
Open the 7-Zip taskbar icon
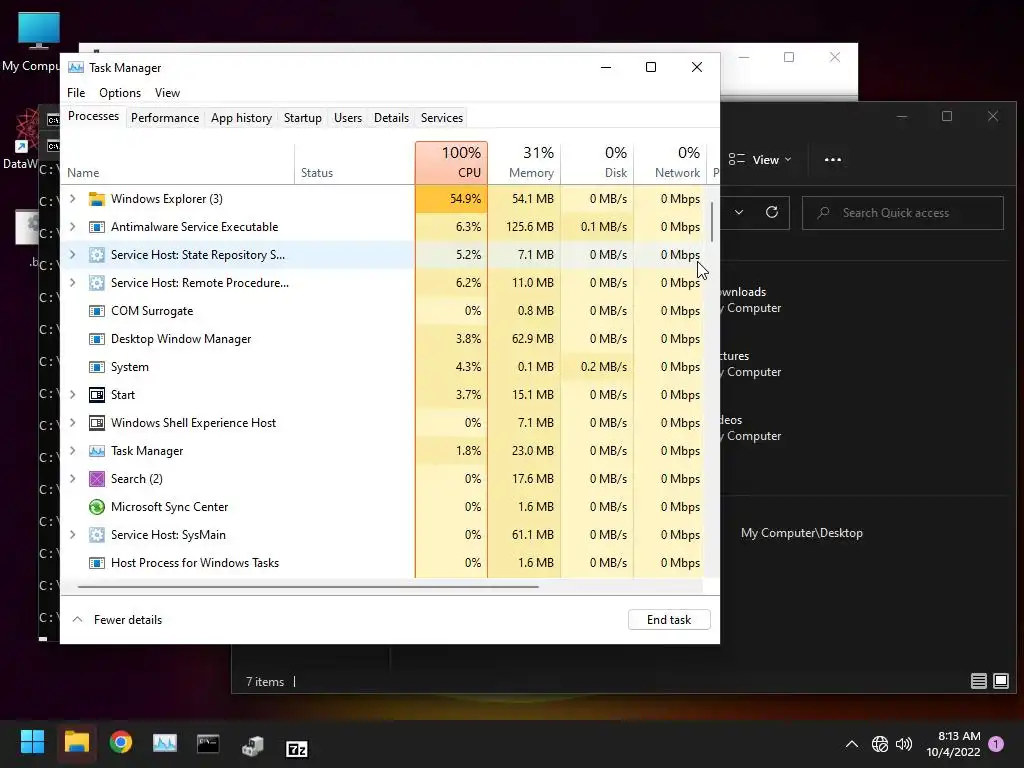click(x=297, y=748)
